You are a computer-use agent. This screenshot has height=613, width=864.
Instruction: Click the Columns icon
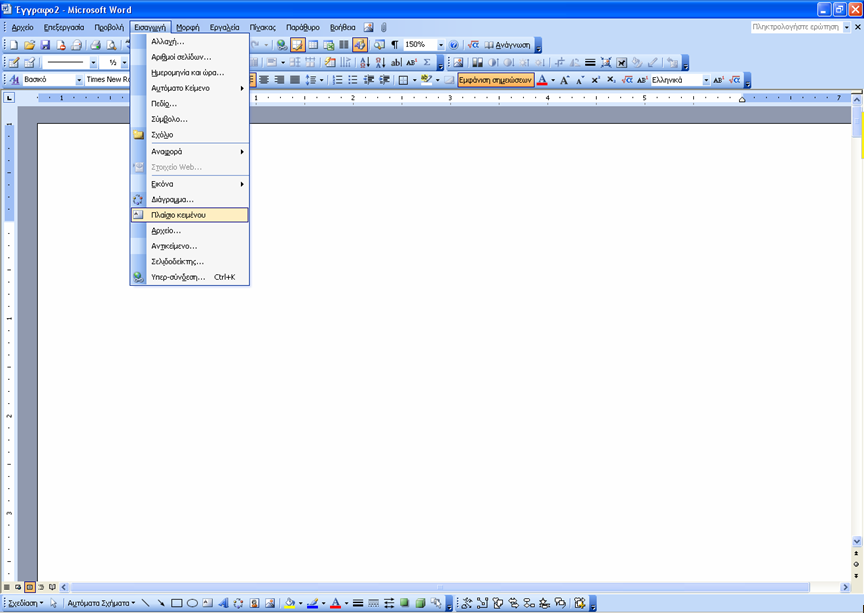(x=344, y=45)
